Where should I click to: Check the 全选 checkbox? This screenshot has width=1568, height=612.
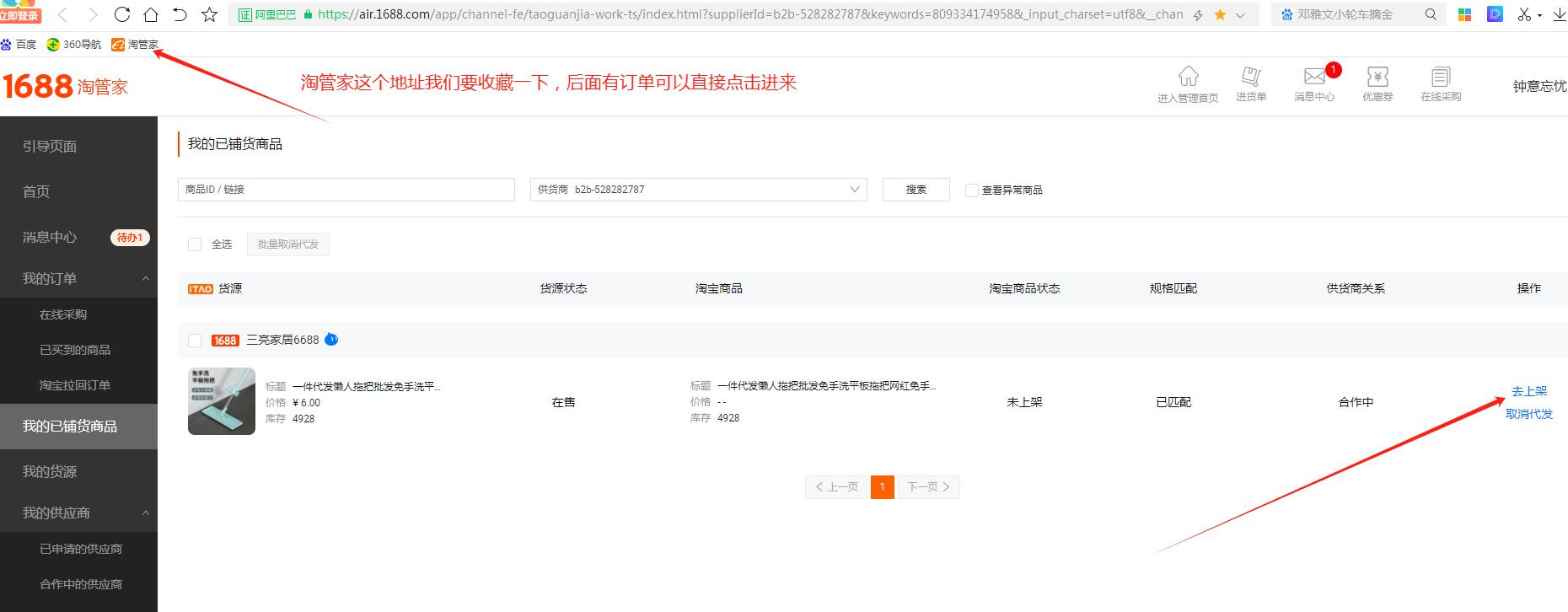pos(195,244)
